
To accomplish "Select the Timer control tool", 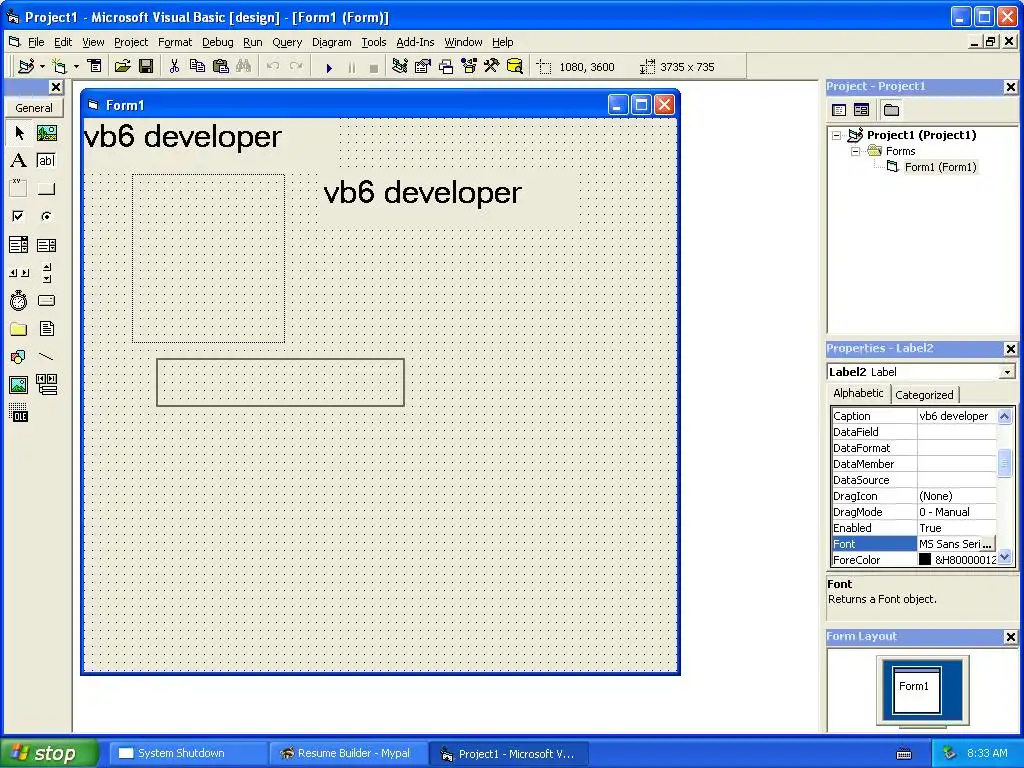I will pos(19,300).
